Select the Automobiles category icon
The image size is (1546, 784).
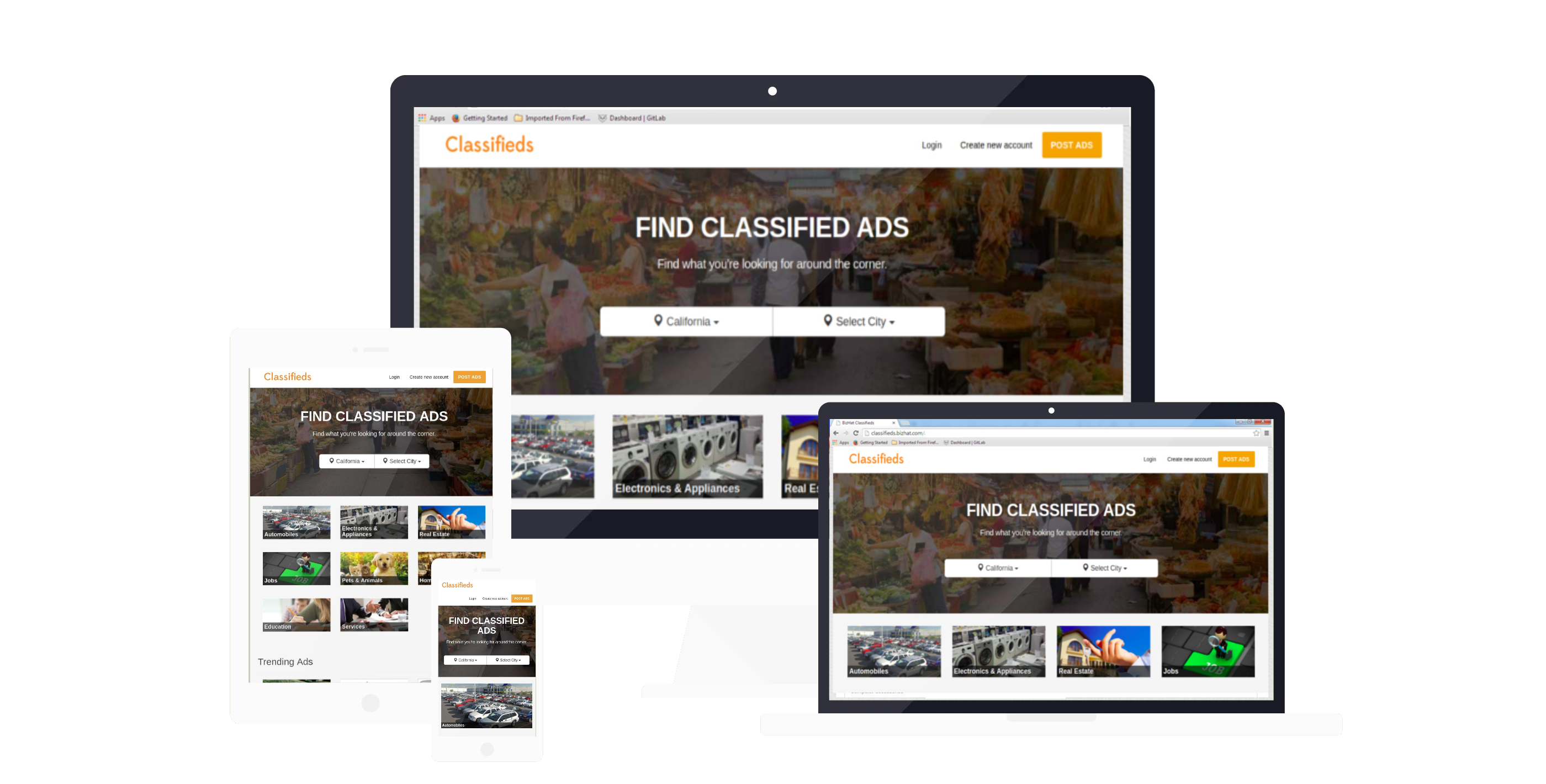pyautogui.click(x=296, y=521)
